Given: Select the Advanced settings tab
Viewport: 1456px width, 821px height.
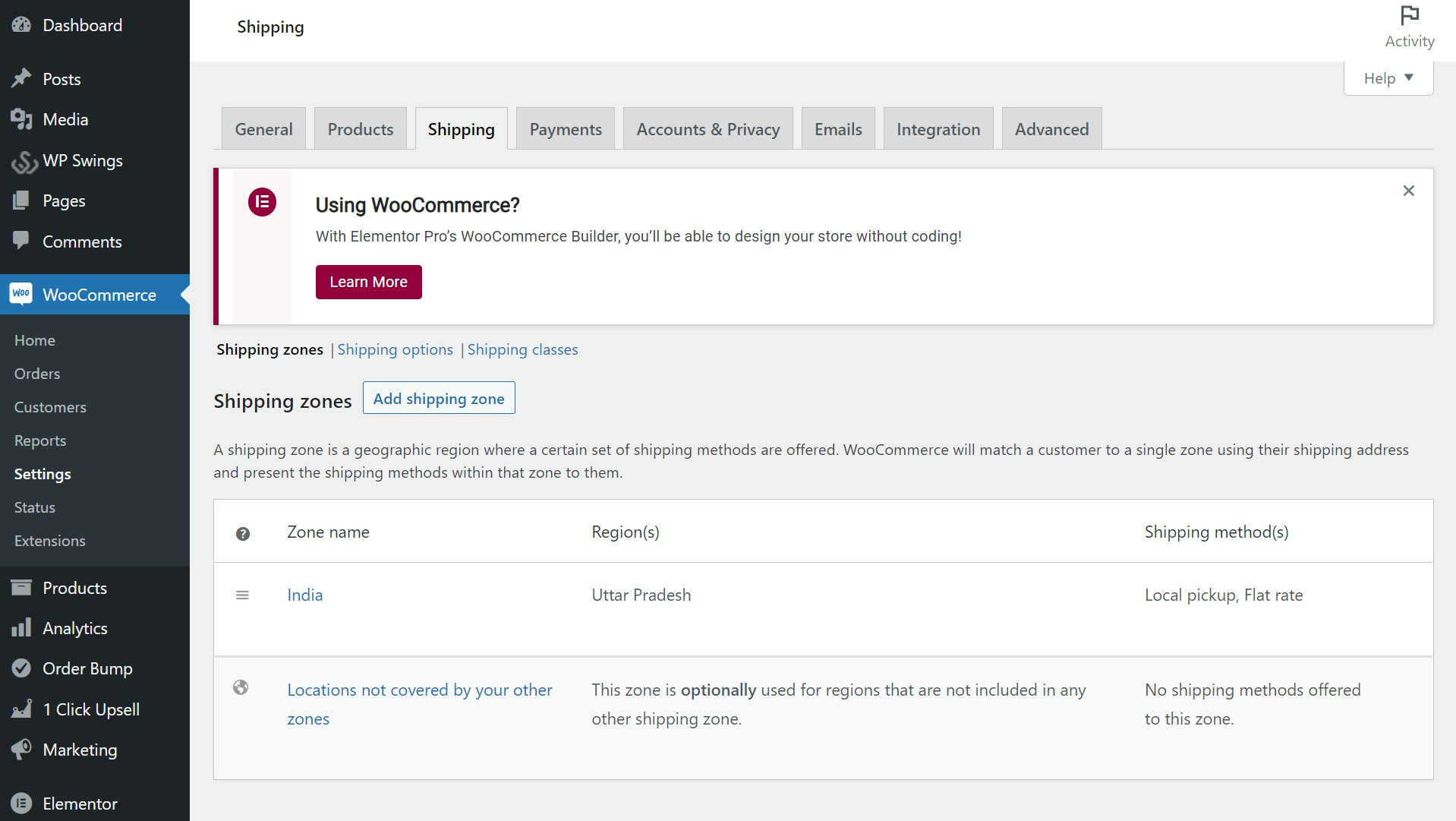Looking at the screenshot, I should (x=1051, y=129).
